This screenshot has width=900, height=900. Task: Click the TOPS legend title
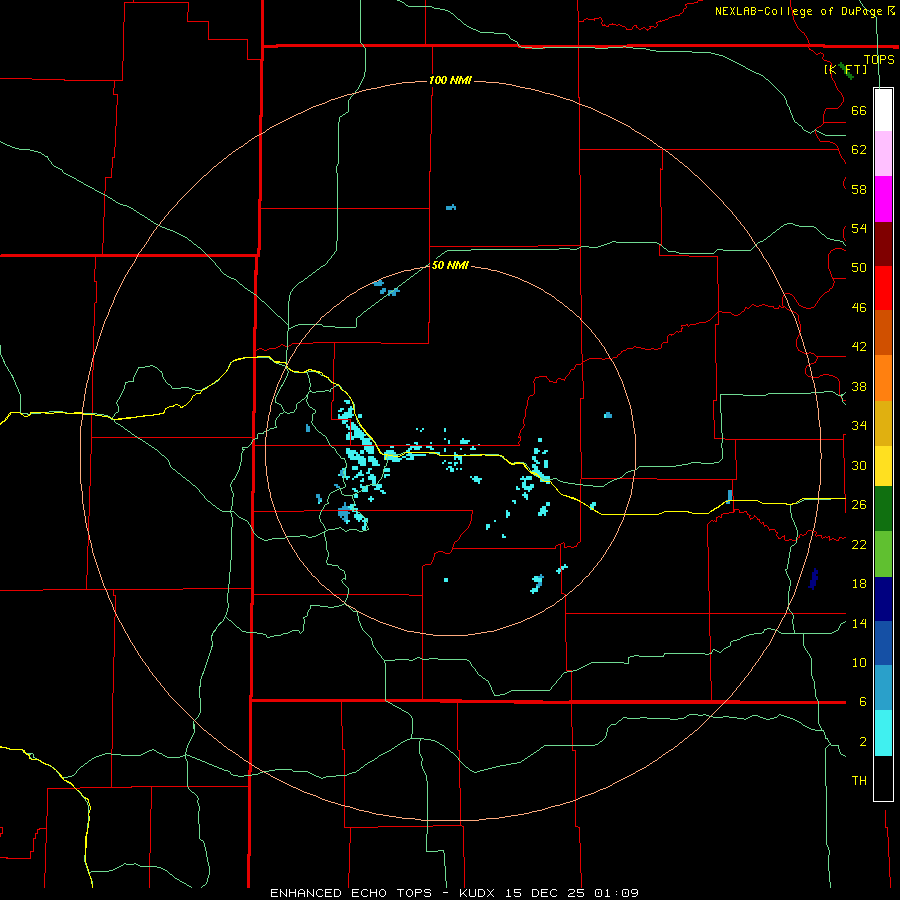tap(879, 59)
